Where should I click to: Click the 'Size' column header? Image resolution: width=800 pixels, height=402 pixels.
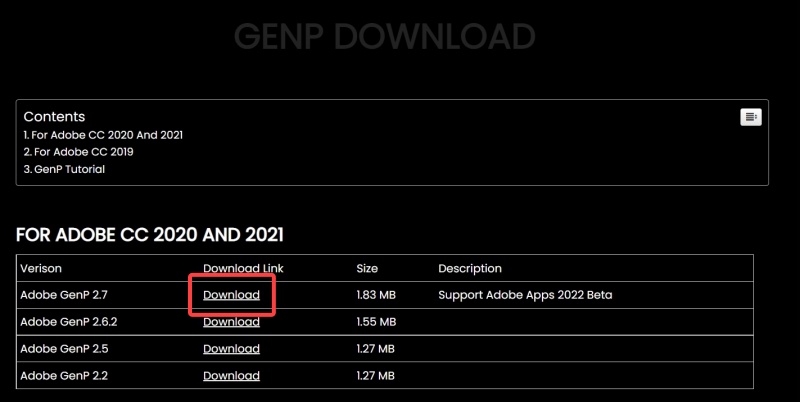(367, 268)
